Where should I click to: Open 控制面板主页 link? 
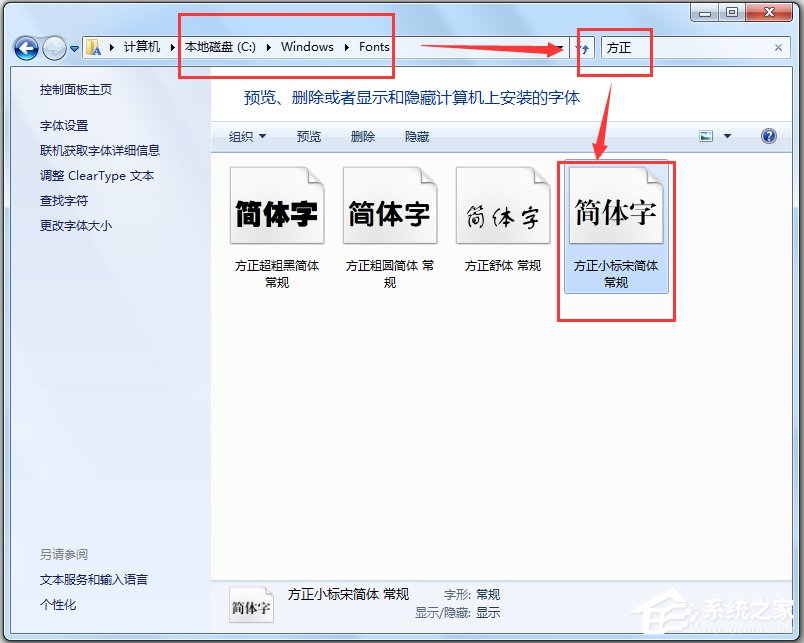point(76,90)
